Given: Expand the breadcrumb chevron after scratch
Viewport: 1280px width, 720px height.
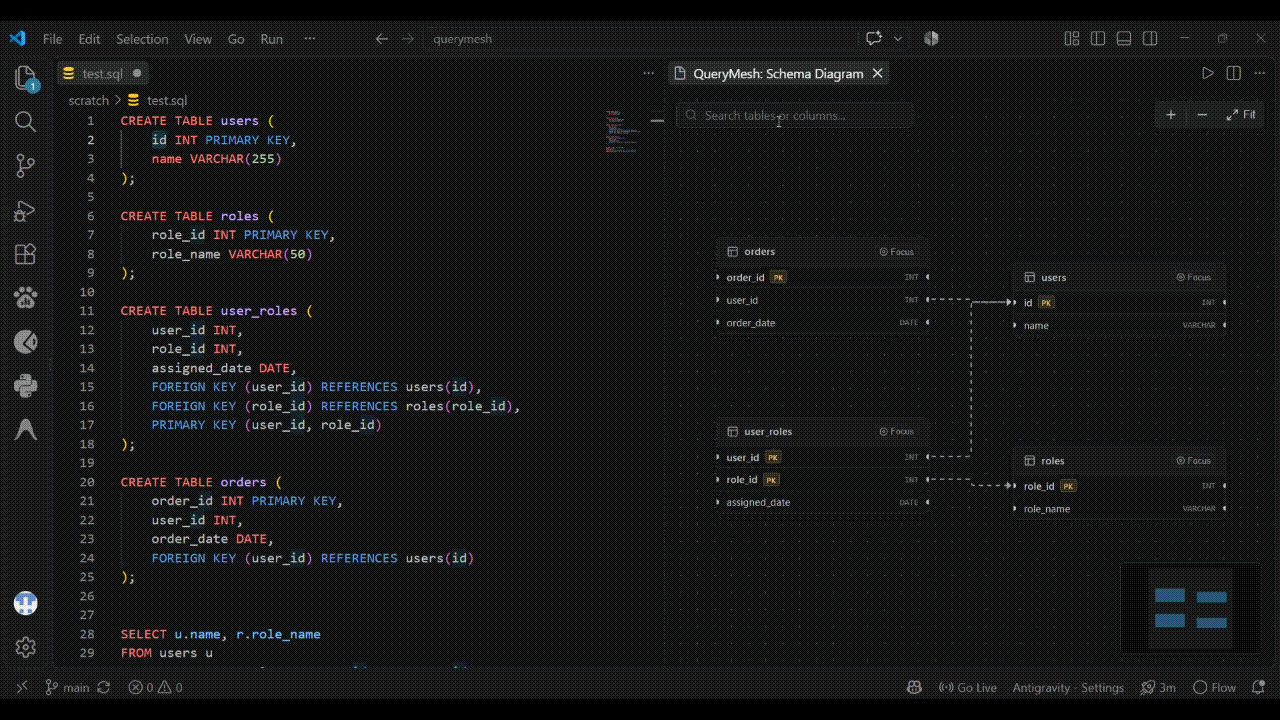Looking at the screenshot, I should point(118,100).
